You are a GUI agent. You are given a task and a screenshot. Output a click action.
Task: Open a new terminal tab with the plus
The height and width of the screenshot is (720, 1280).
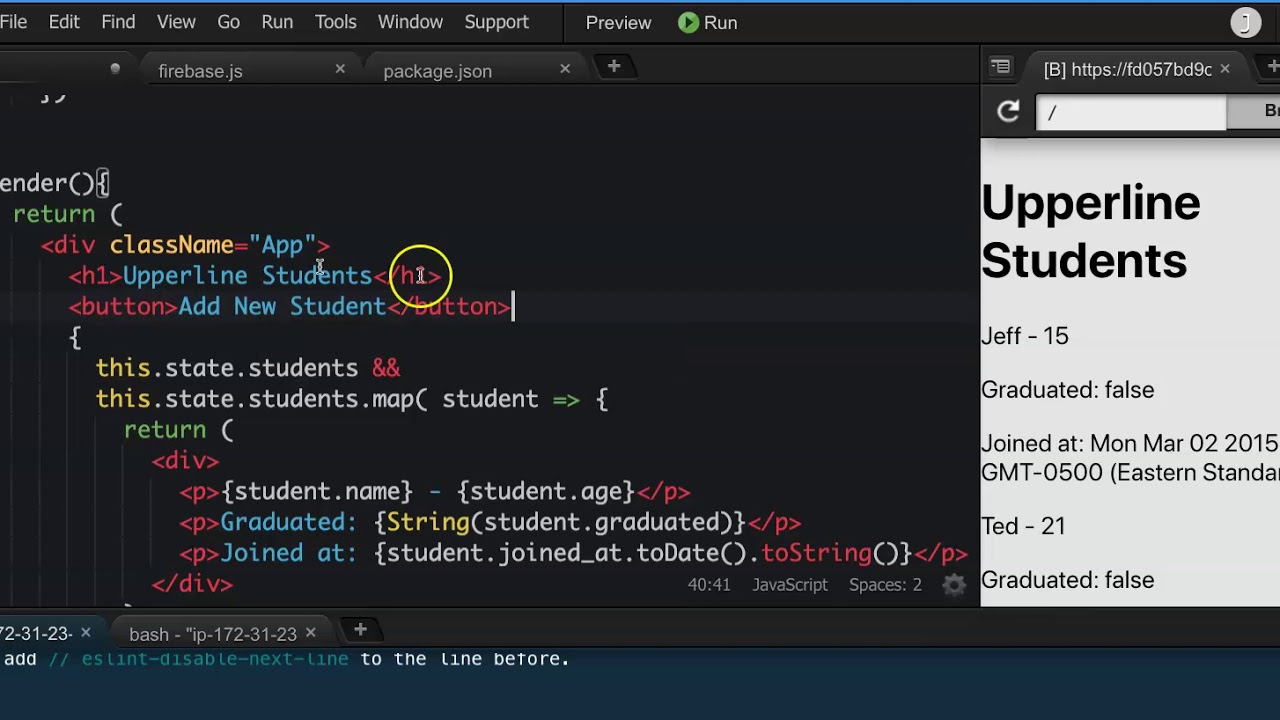[x=360, y=630]
